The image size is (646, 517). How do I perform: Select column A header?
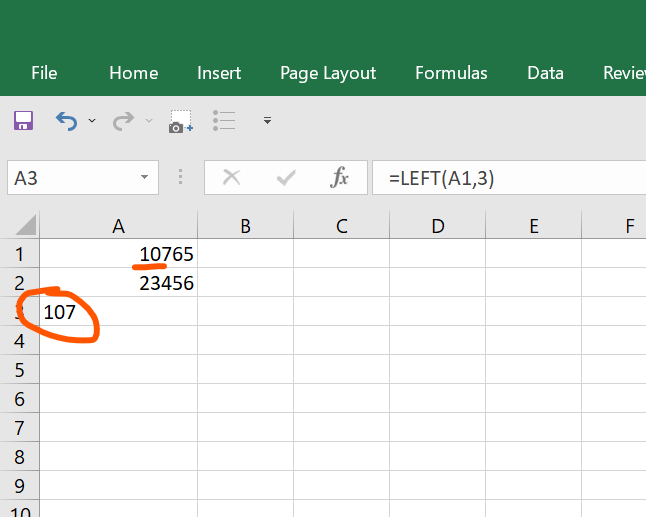(x=119, y=226)
